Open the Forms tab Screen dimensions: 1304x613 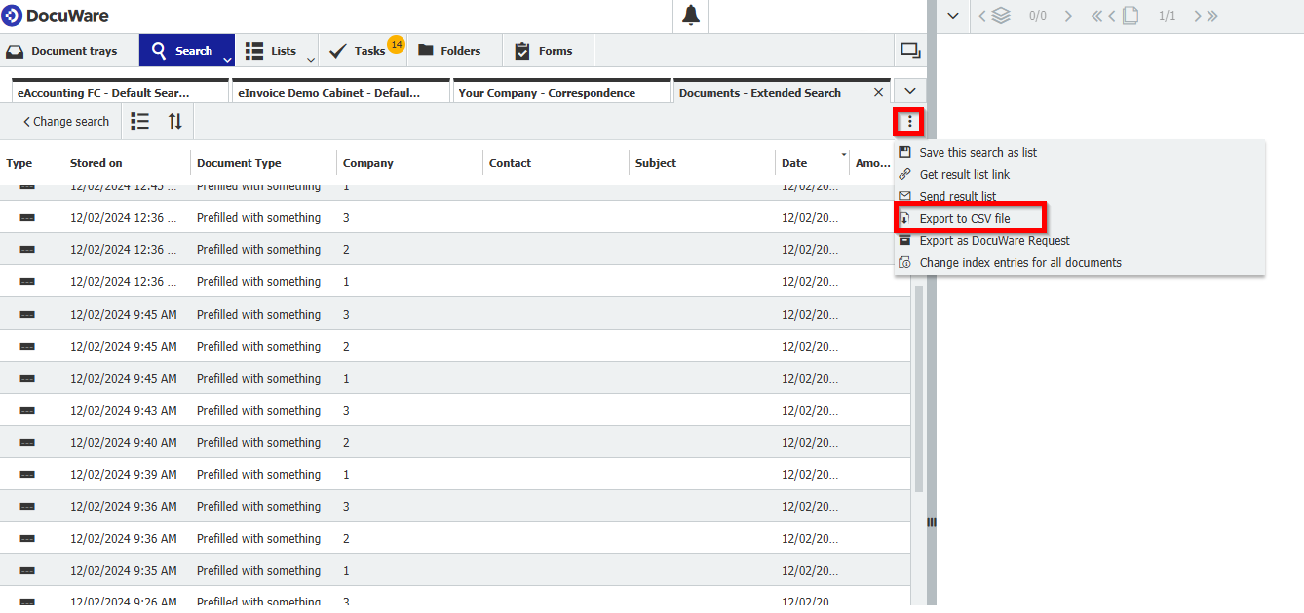544,51
